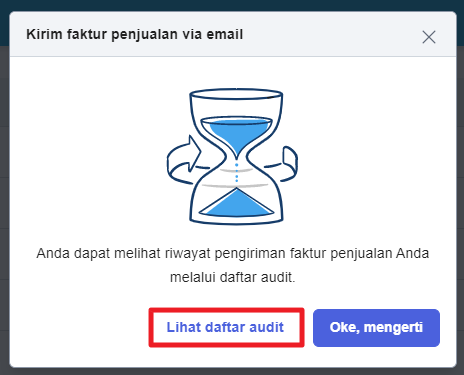Click the words melalui daftar audit
This screenshot has width=464, height=375.
pyautogui.click(x=232, y=277)
